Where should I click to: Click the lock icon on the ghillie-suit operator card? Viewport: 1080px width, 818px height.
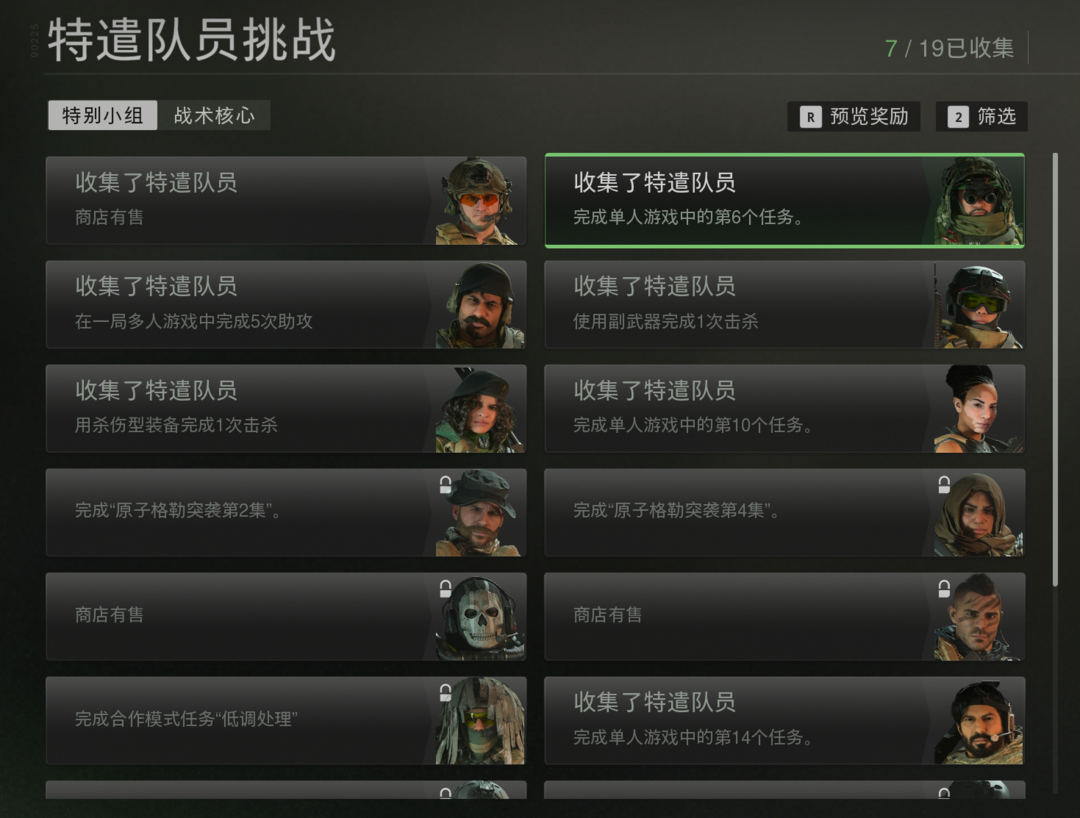click(x=446, y=693)
